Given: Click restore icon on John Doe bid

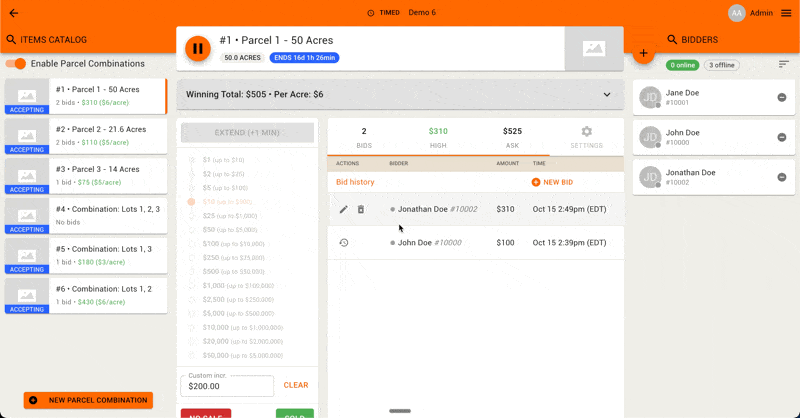Looking at the screenshot, I should (x=344, y=242).
